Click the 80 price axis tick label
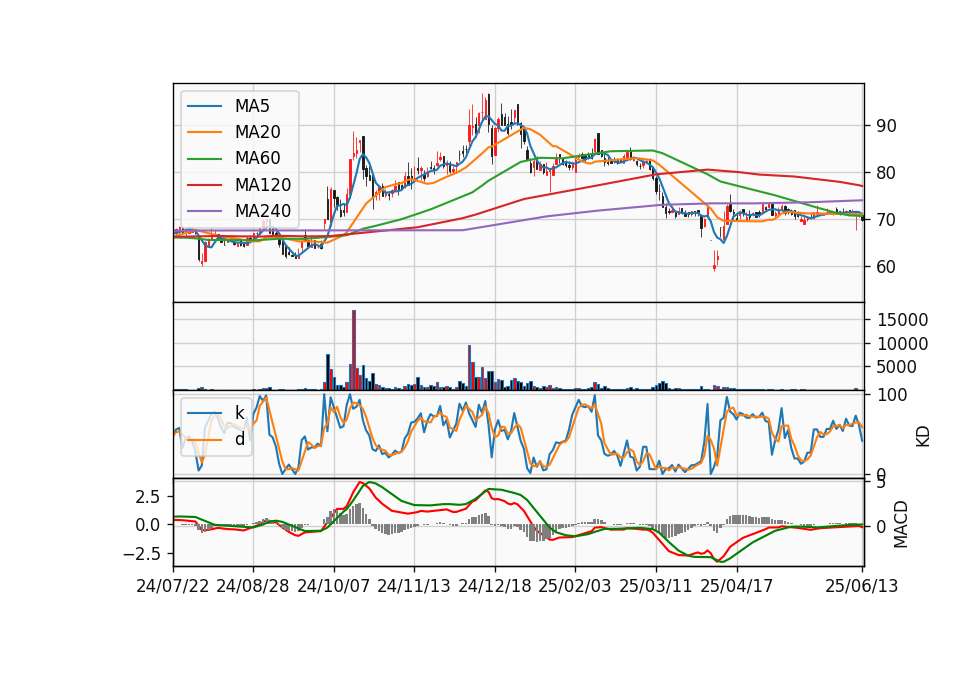 pos(886,173)
